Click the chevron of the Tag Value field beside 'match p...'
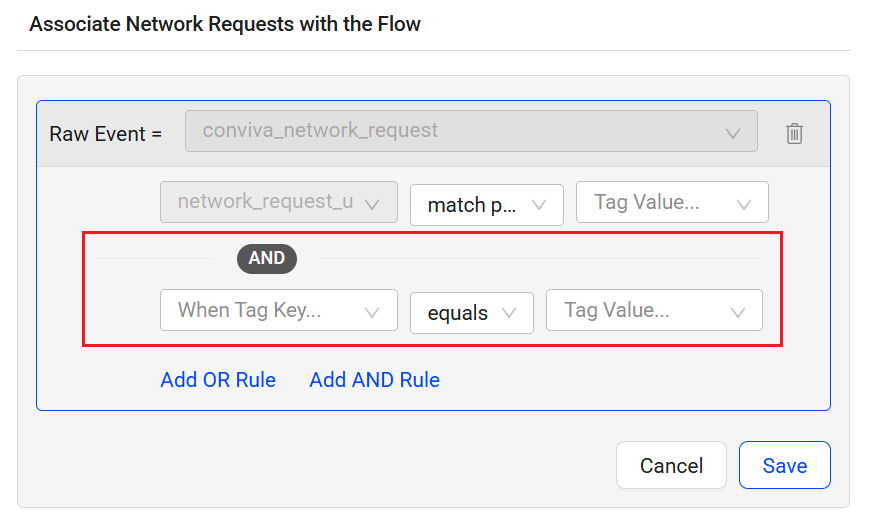 pyautogui.click(x=744, y=204)
